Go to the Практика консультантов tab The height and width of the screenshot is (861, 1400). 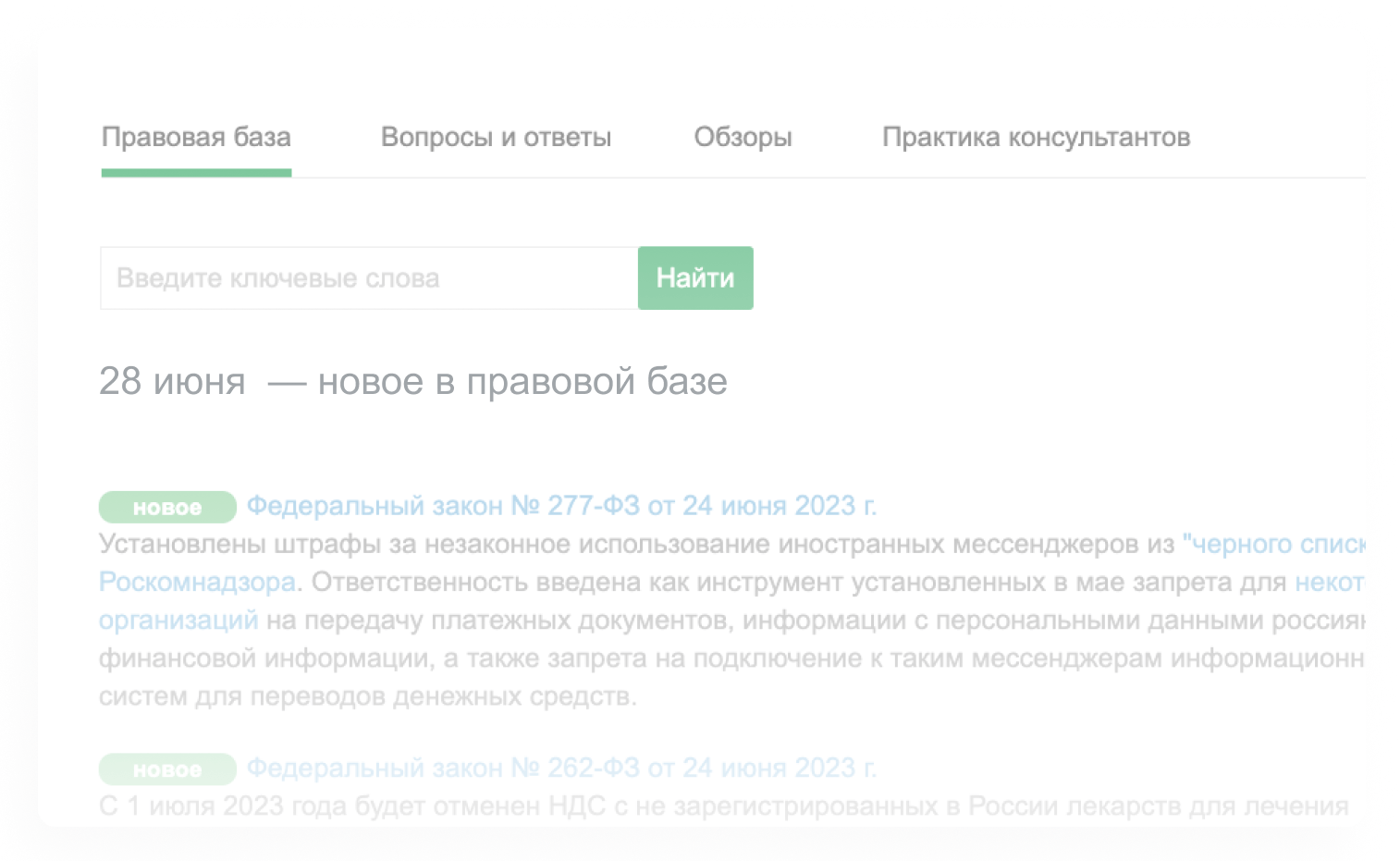[x=1036, y=137]
